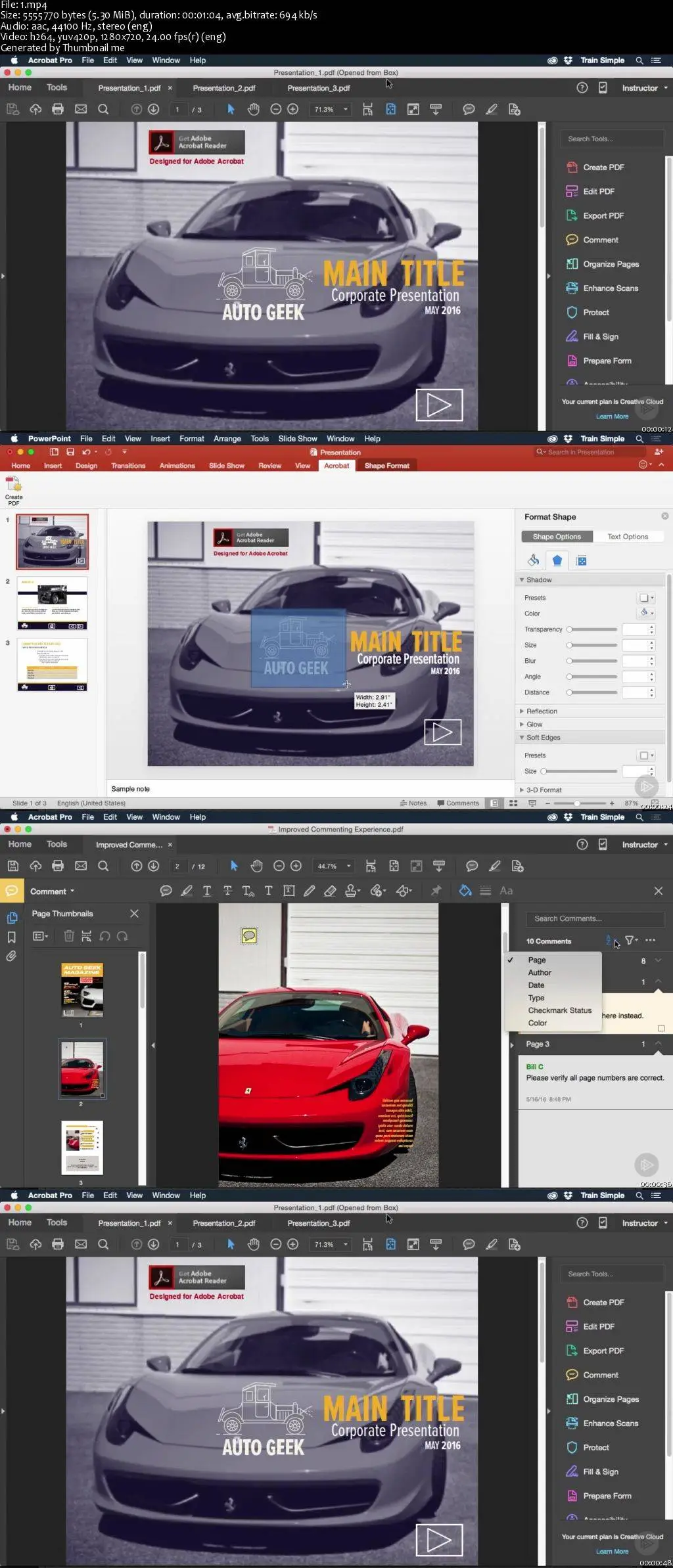
Task: Select the Effects pentagon icon in Format Shape
Action: [557, 560]
